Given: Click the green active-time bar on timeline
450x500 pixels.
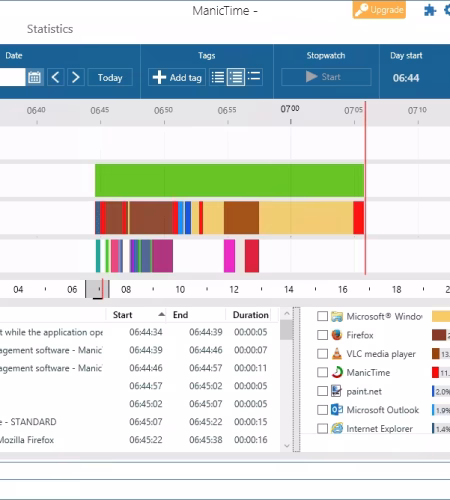Looking at the screenshot, I should (x=229, y=180).
